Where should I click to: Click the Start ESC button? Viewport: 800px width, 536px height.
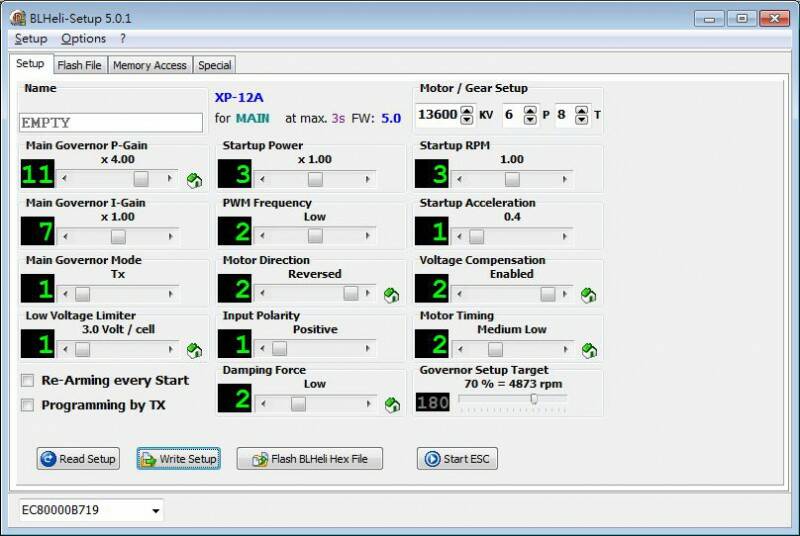457,459
